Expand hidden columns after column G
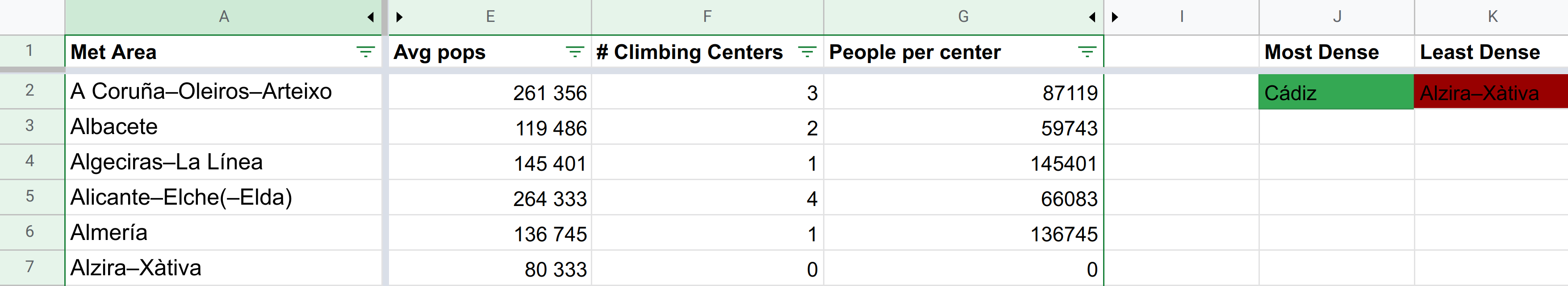Image resolution: width=1568 pixels, height=286 pixels. [1093, 17]
